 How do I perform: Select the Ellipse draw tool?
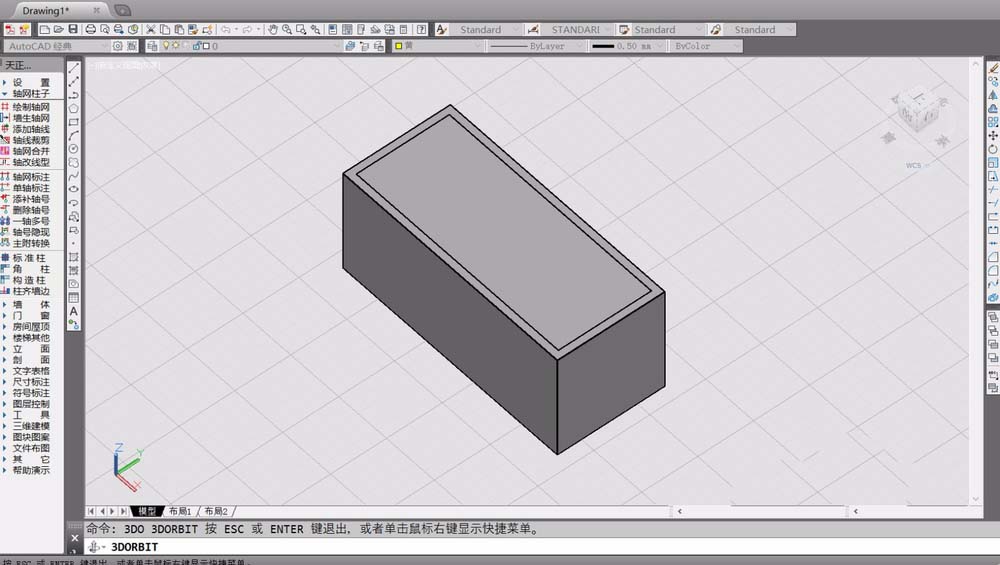coord(74,189)
